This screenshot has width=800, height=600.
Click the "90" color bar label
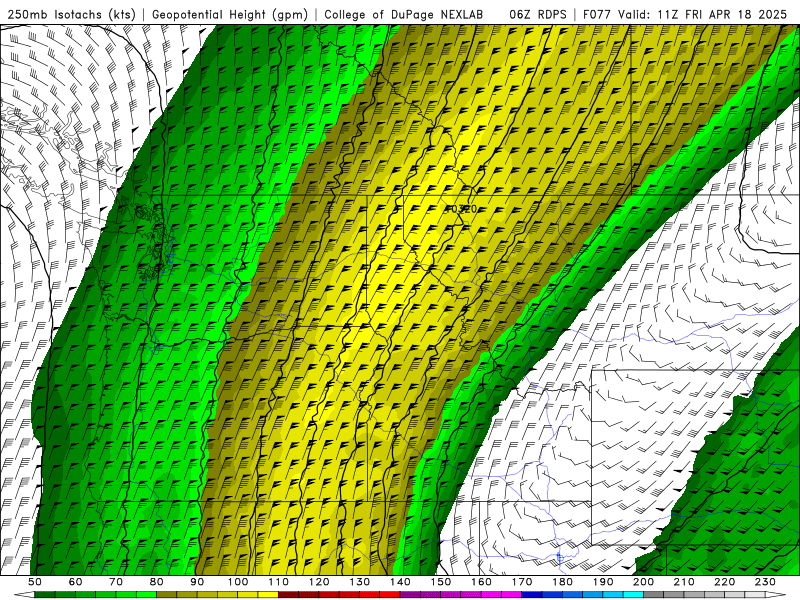coord(197,582)
